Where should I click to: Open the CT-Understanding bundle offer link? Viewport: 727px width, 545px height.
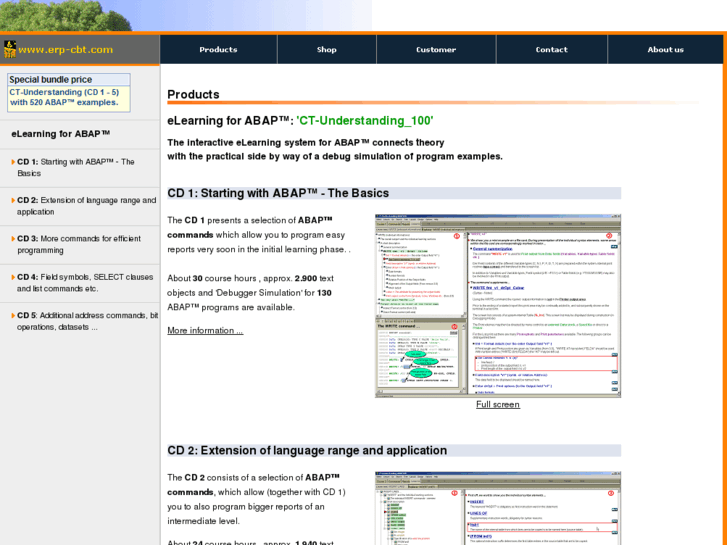64,97
